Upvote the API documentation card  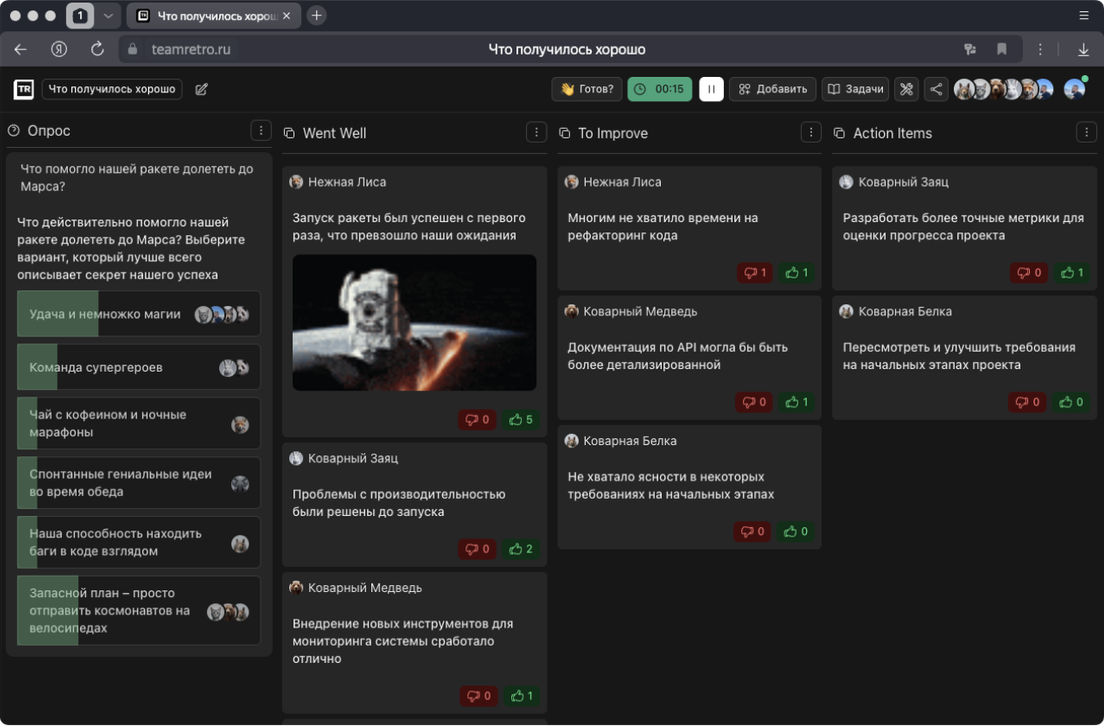click(x=796, y=402)
